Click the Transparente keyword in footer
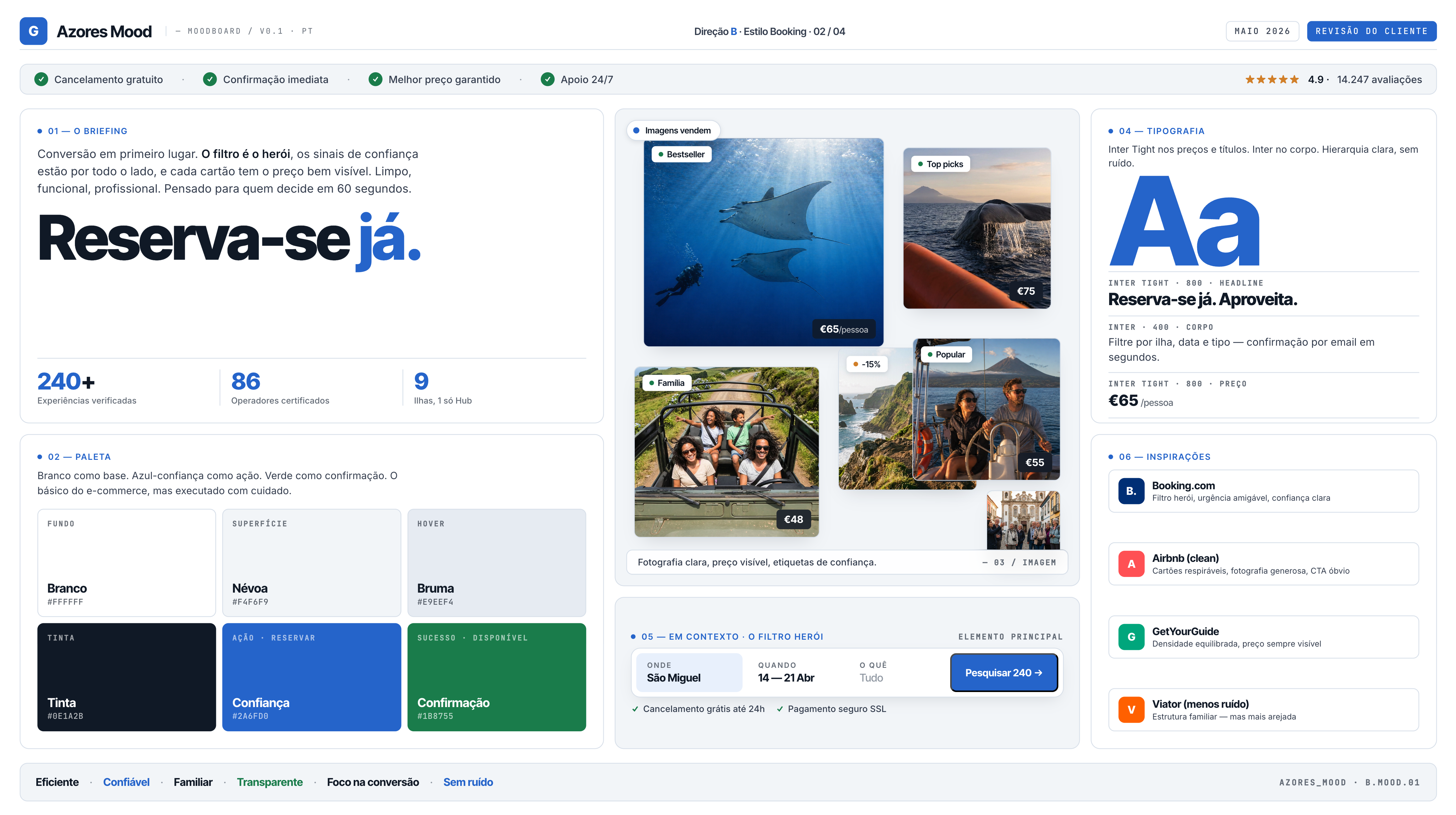The image size is (1456, 815). 270,782
